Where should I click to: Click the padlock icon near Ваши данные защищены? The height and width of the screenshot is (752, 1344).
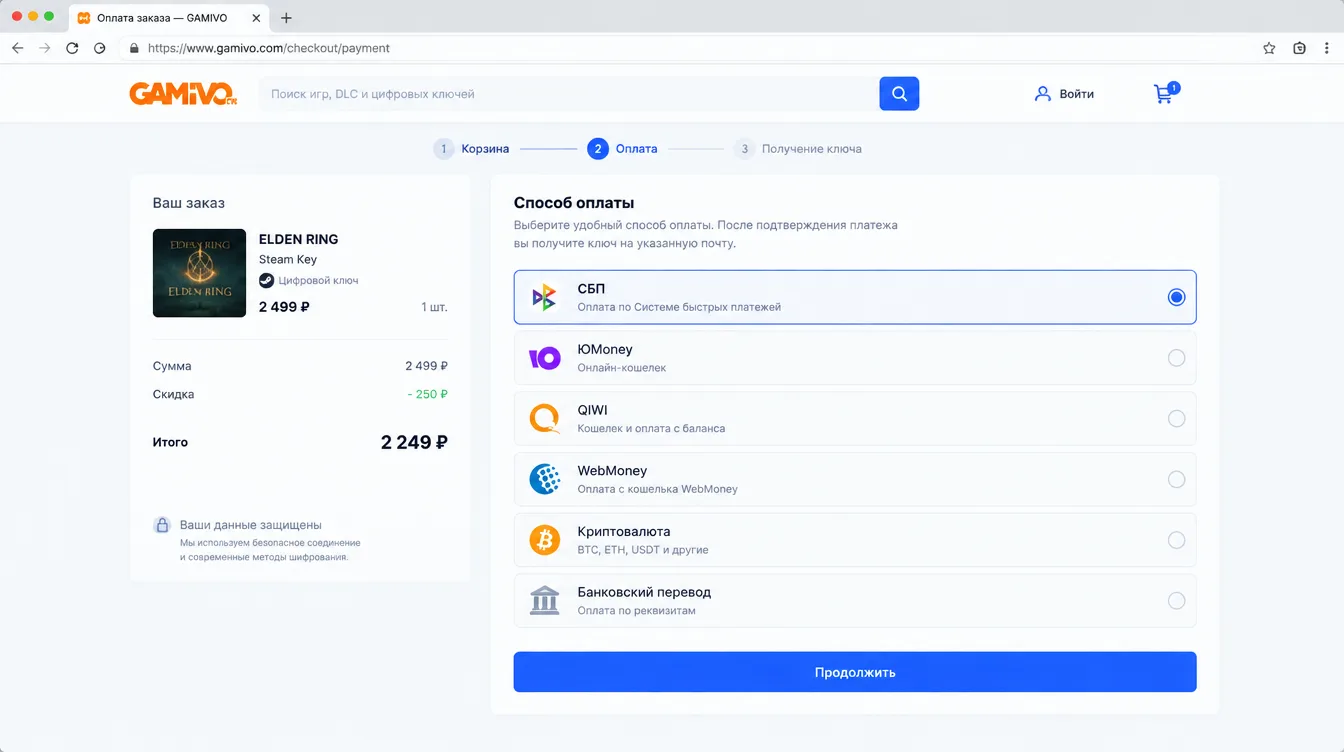(162, 525)
